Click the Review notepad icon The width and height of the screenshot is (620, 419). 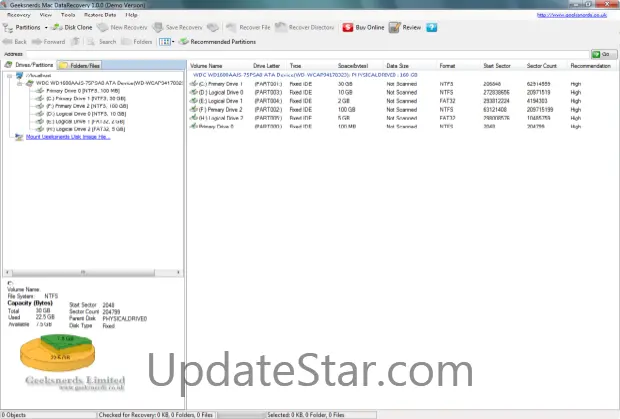click(x=395, y=27)
